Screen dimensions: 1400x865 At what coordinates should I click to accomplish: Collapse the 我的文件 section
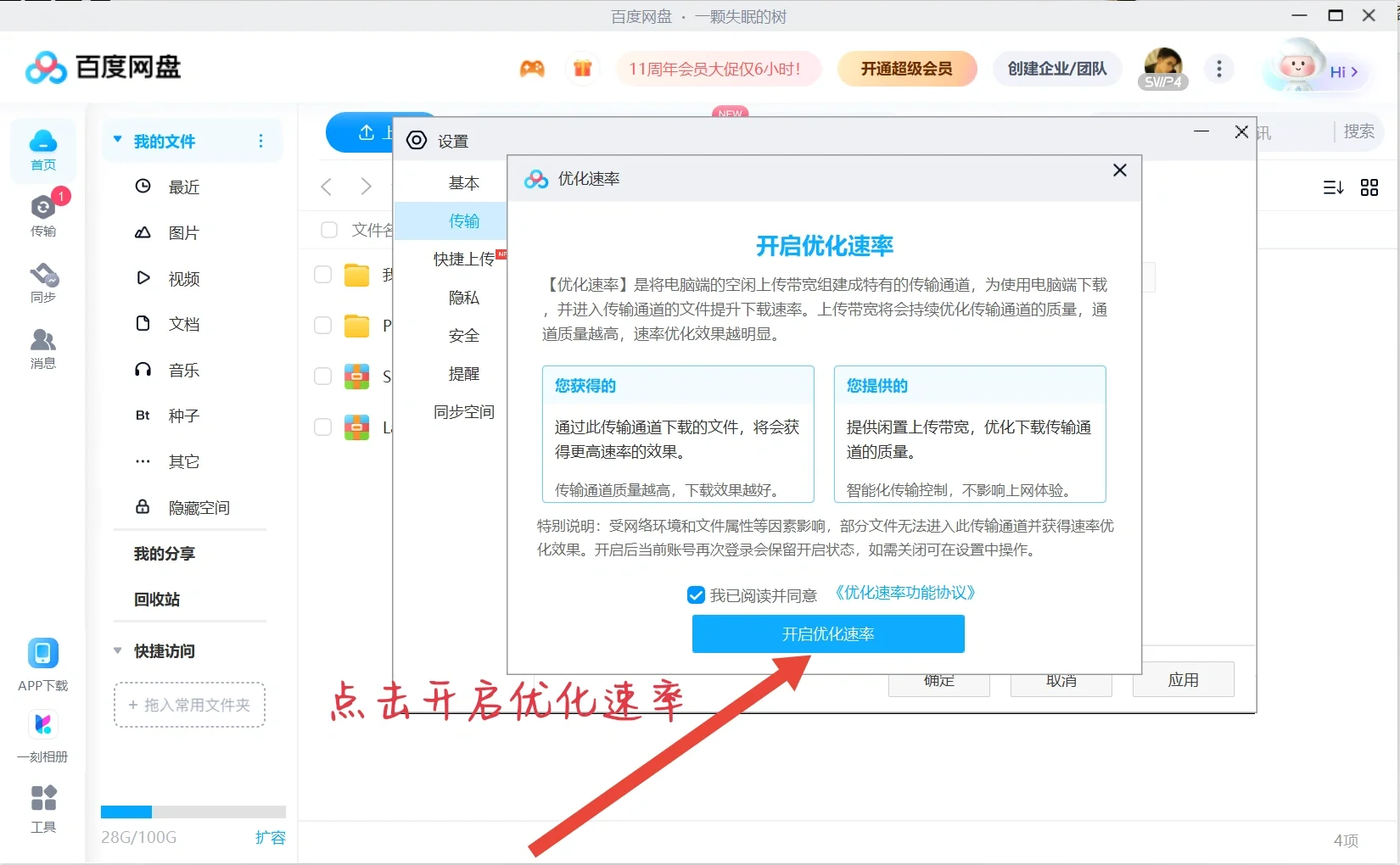tap(116, 140)
